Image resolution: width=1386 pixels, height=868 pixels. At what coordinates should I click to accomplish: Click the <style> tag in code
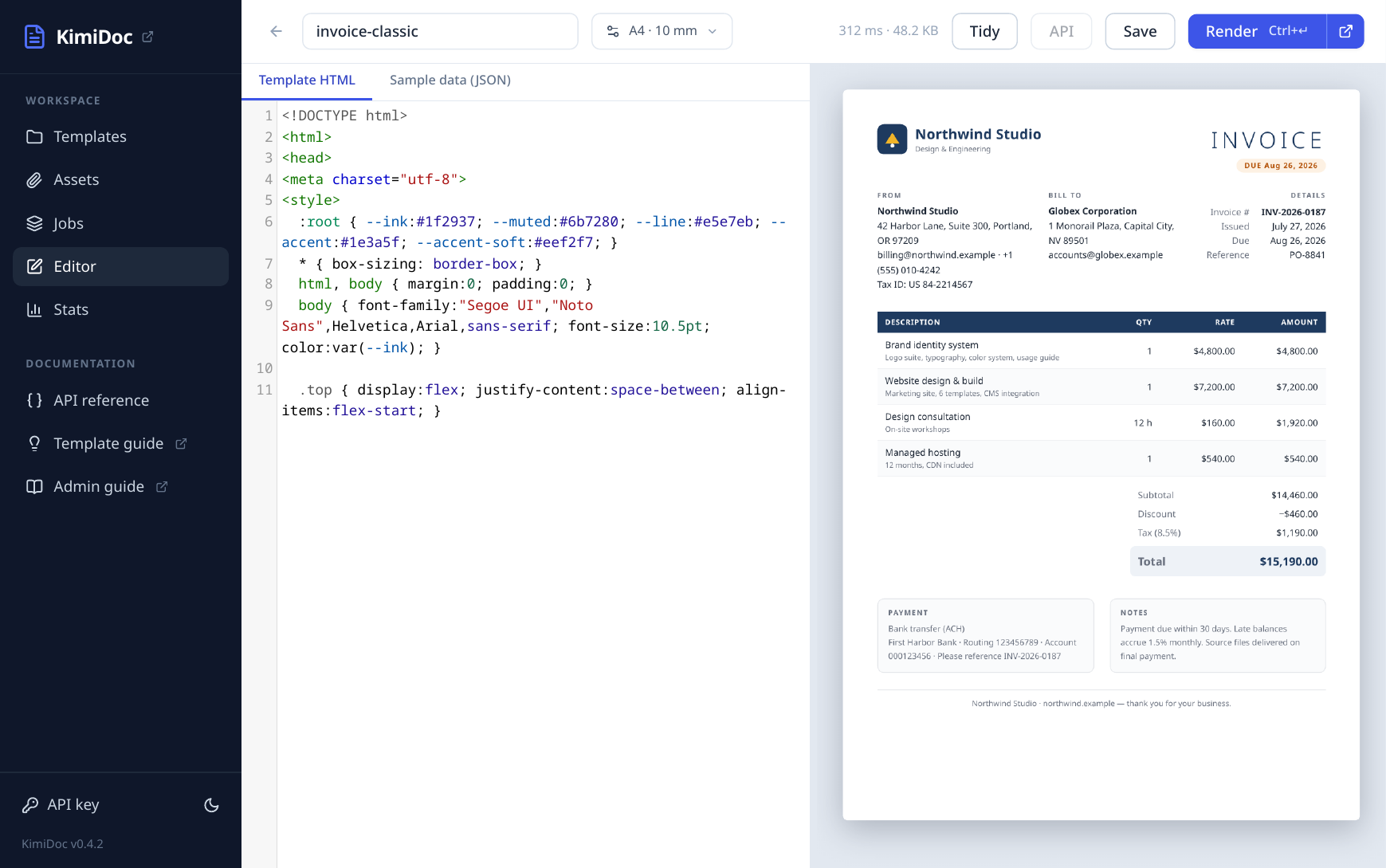click(x=311, y=200)
